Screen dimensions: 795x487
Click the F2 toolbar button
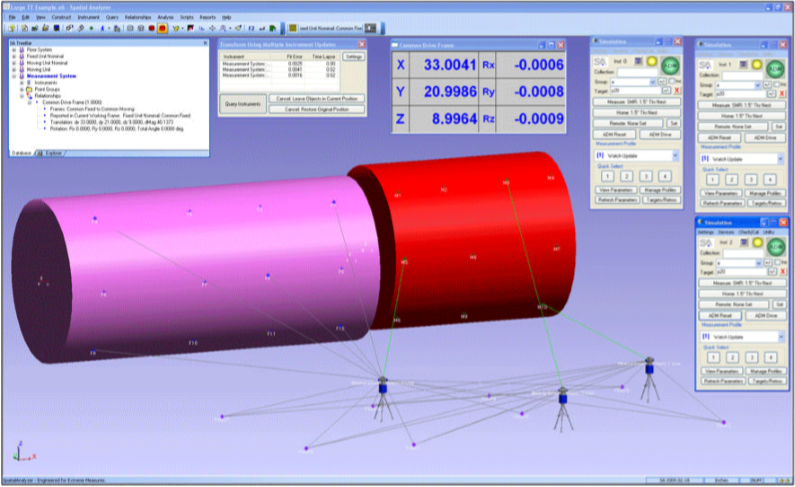250,28
